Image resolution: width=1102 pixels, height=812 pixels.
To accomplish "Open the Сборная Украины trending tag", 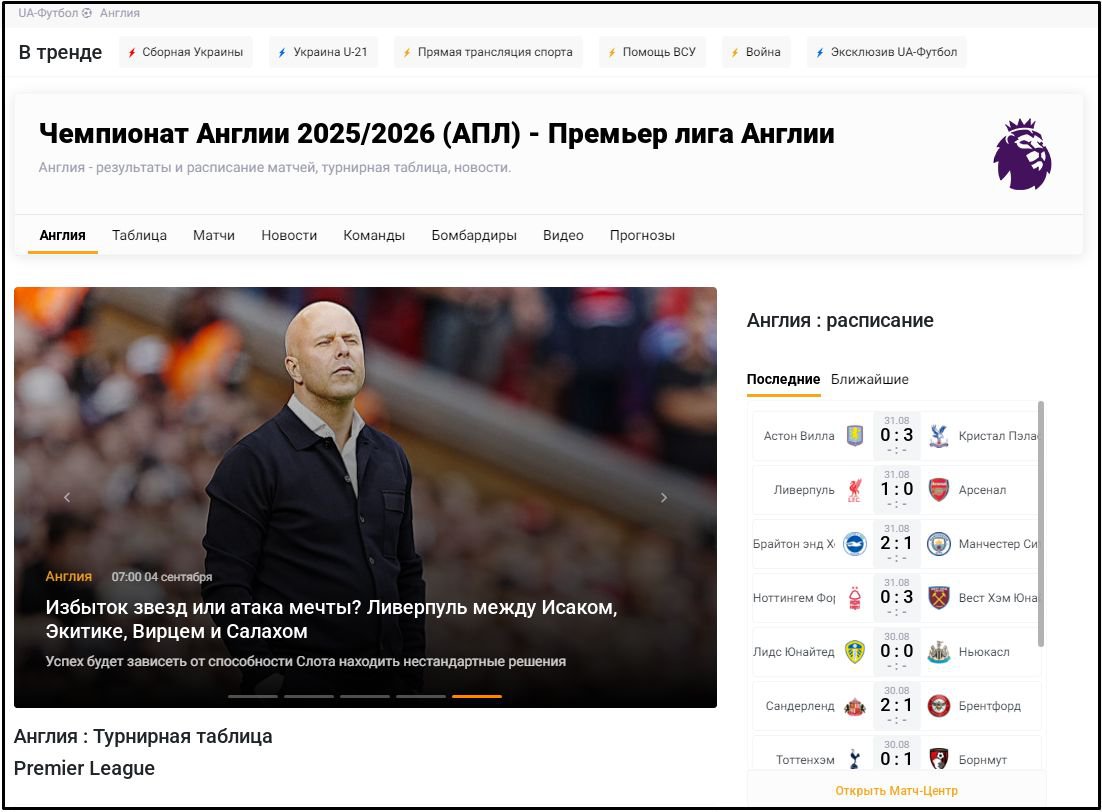I will coord(186,52).
